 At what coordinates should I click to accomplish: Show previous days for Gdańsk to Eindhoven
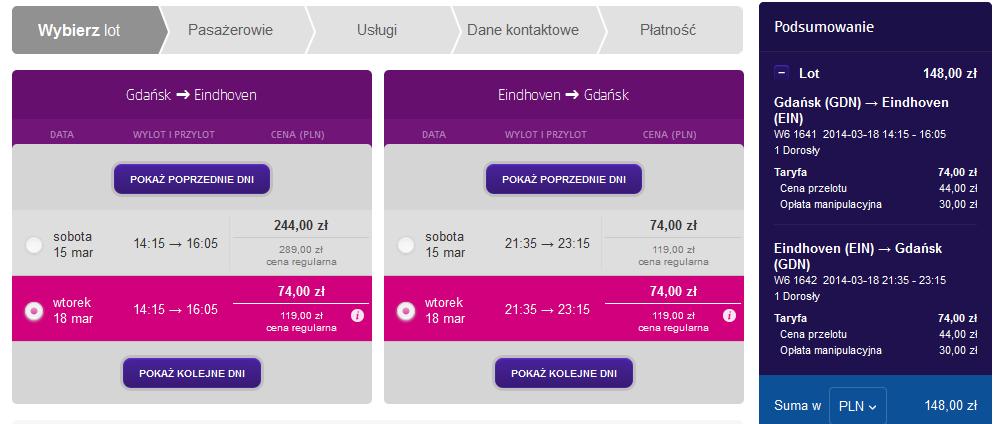tap(192, 179)
